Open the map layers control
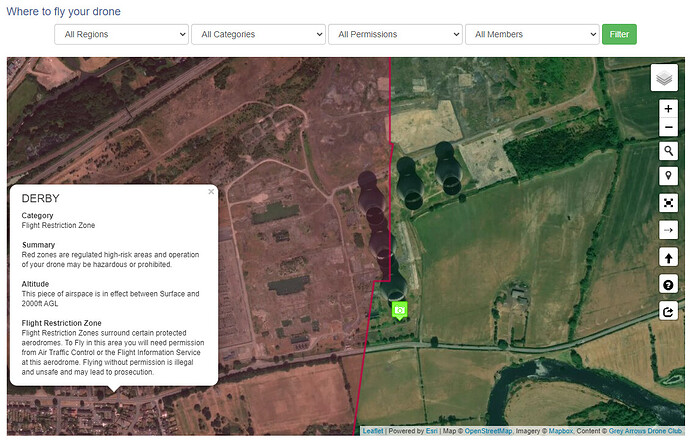690x440 pixels. click(665, 77)
